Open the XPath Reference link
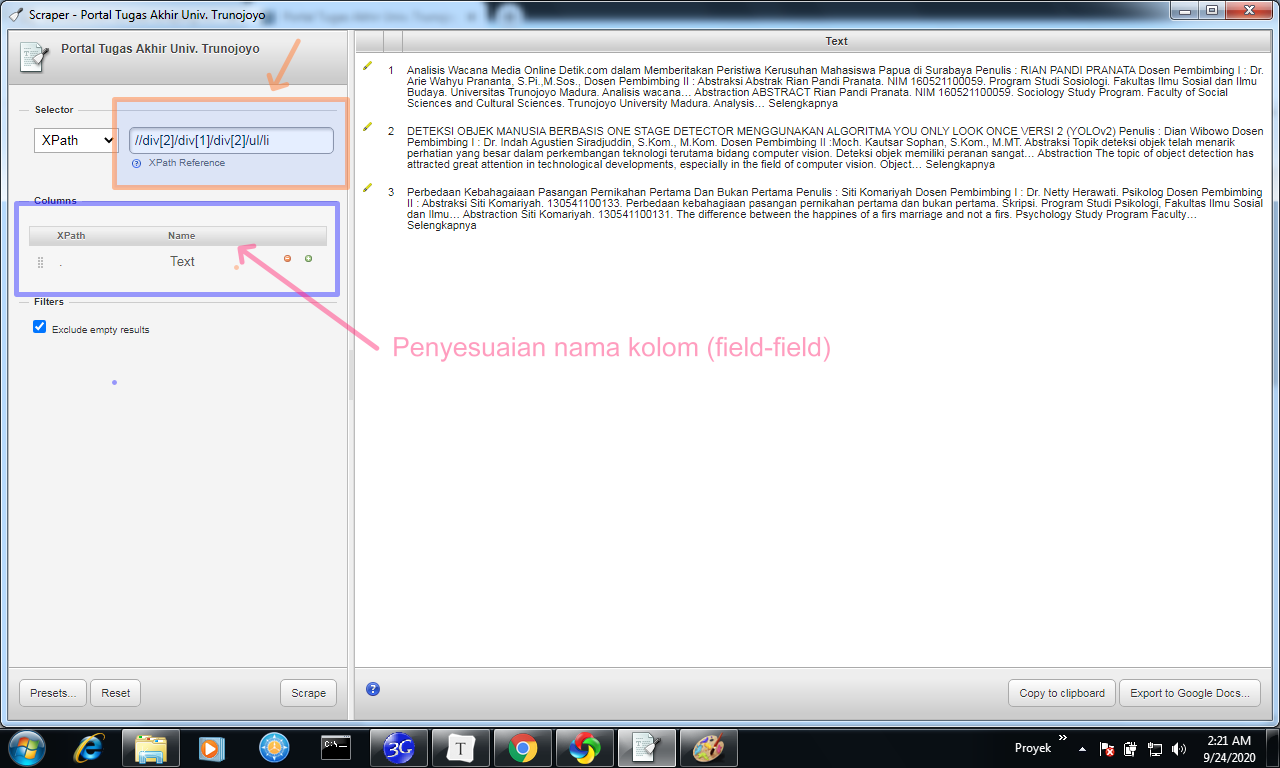 tap(187, 163)
